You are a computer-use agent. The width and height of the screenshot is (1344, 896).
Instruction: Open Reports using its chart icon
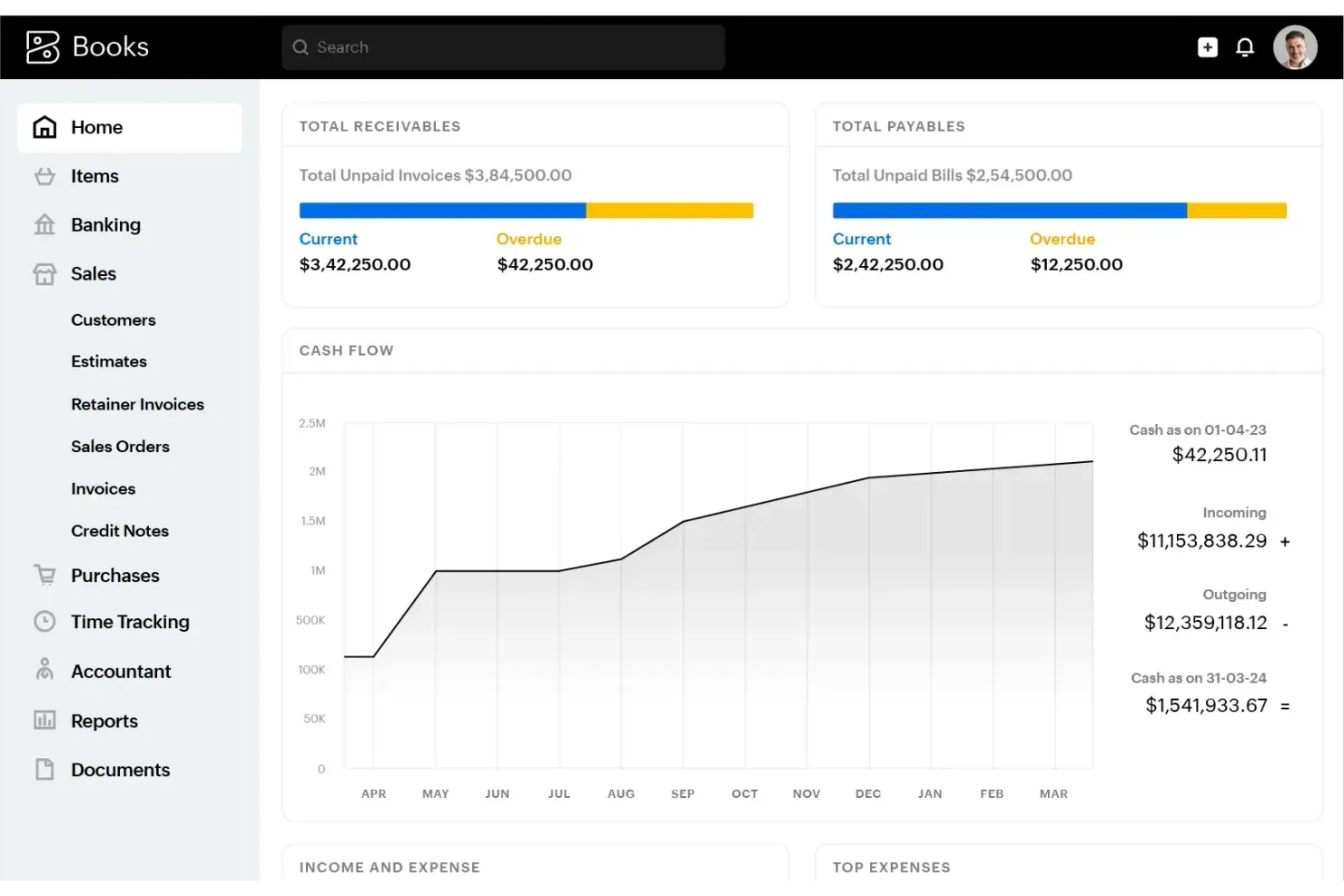point(44,720)
